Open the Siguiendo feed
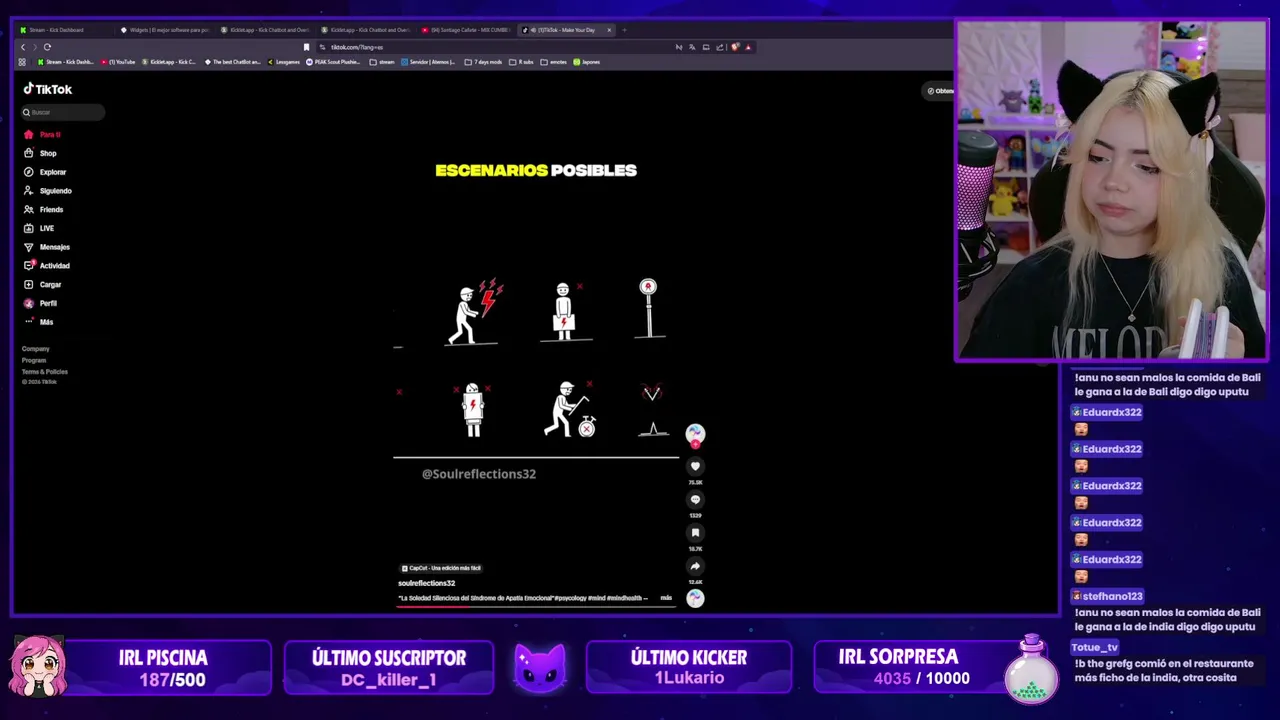1280x720 pixels. point(48,191)
